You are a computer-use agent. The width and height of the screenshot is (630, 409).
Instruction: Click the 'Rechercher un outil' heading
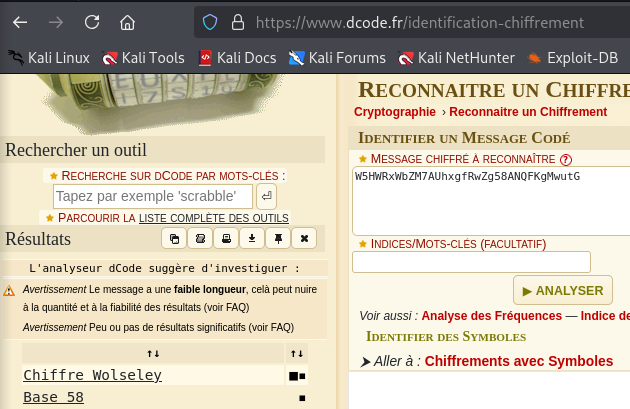(76, 150)
